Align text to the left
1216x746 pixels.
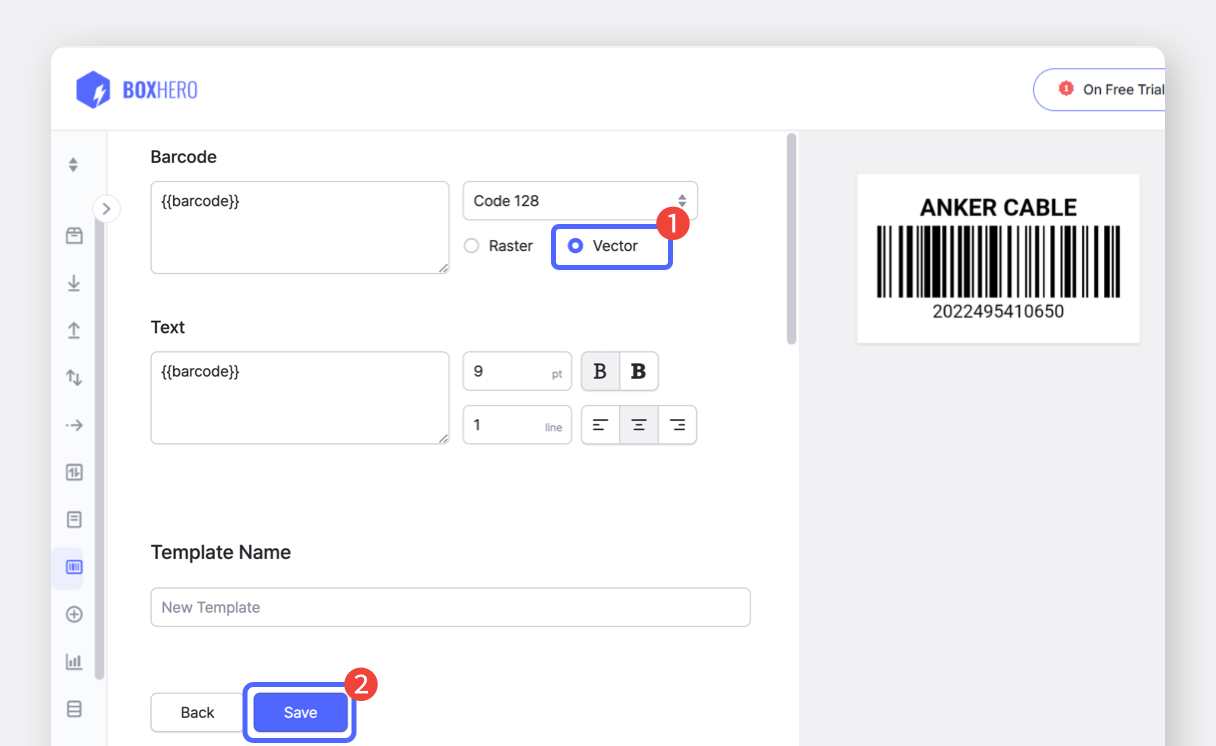pyautogui.click(x=600, y=425)
